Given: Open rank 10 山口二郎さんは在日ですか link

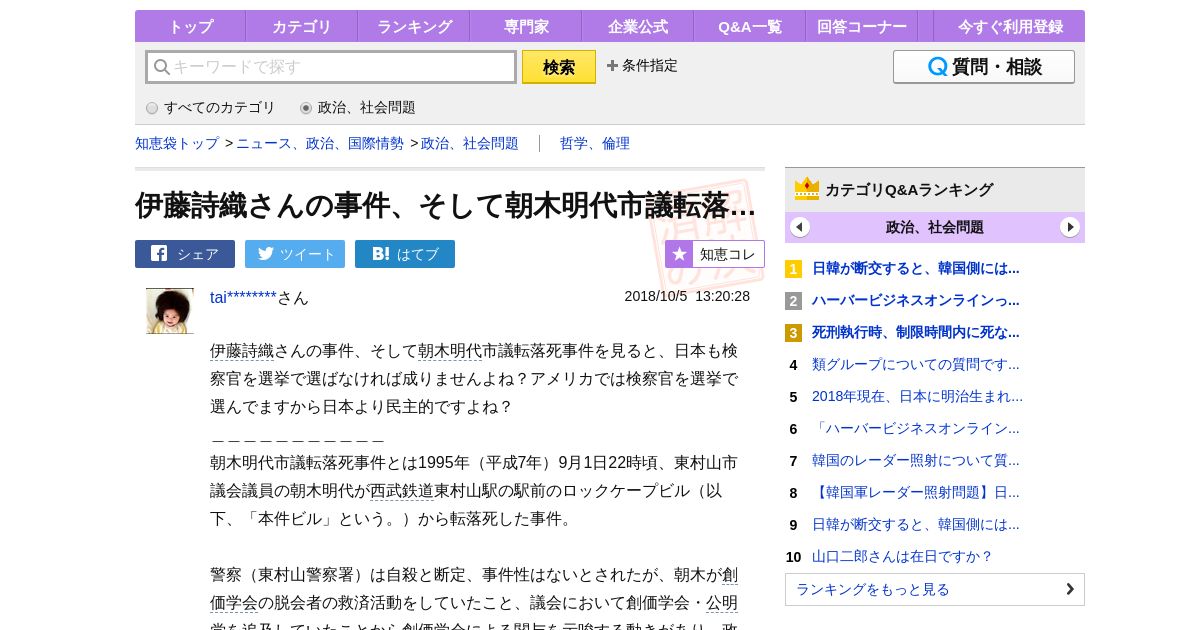Looking at the screenshot, I should point(902,556).
